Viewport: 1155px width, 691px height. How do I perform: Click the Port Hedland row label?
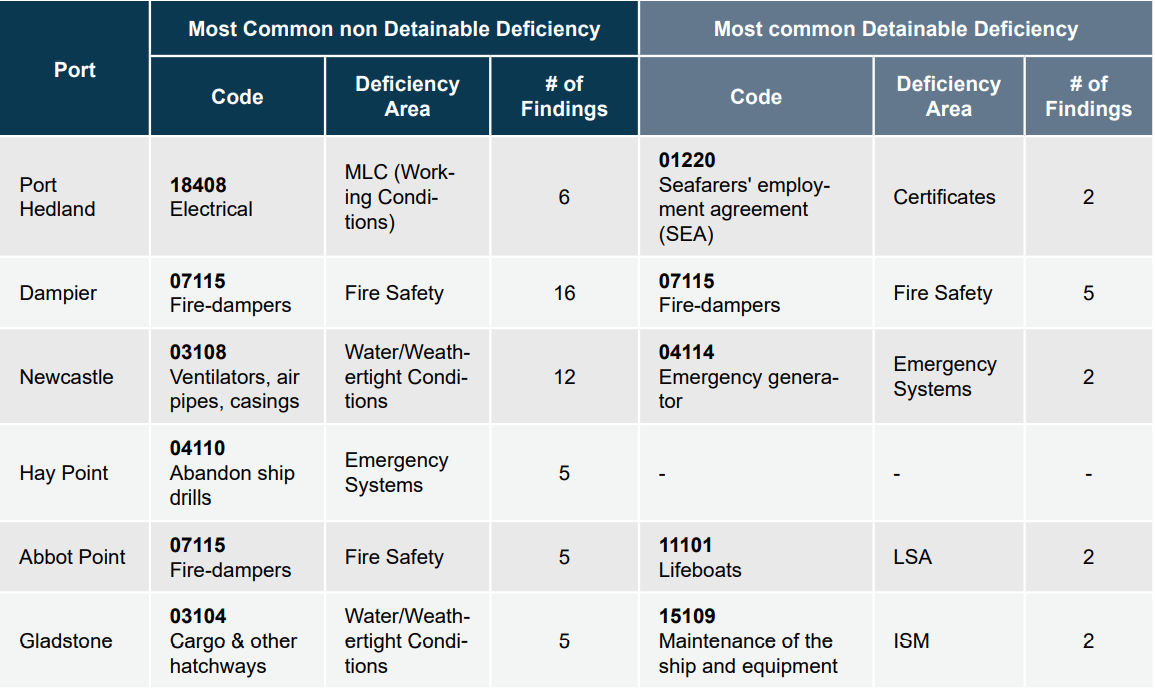coord(74,197)
